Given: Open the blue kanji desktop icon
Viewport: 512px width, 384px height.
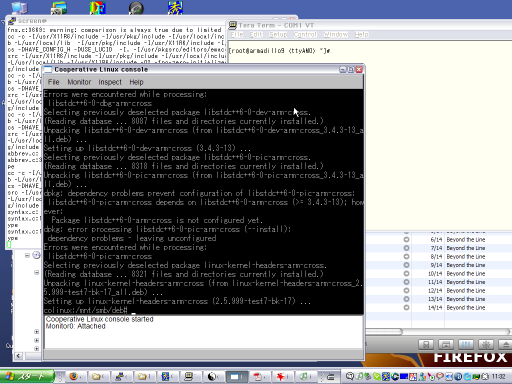Looking at the screenshot, I should tap(175, 8).
